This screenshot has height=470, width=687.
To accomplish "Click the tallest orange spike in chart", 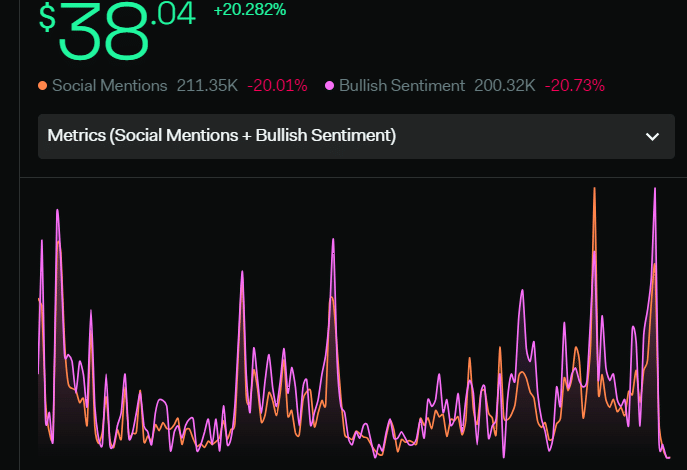I will tap(595, 190).
